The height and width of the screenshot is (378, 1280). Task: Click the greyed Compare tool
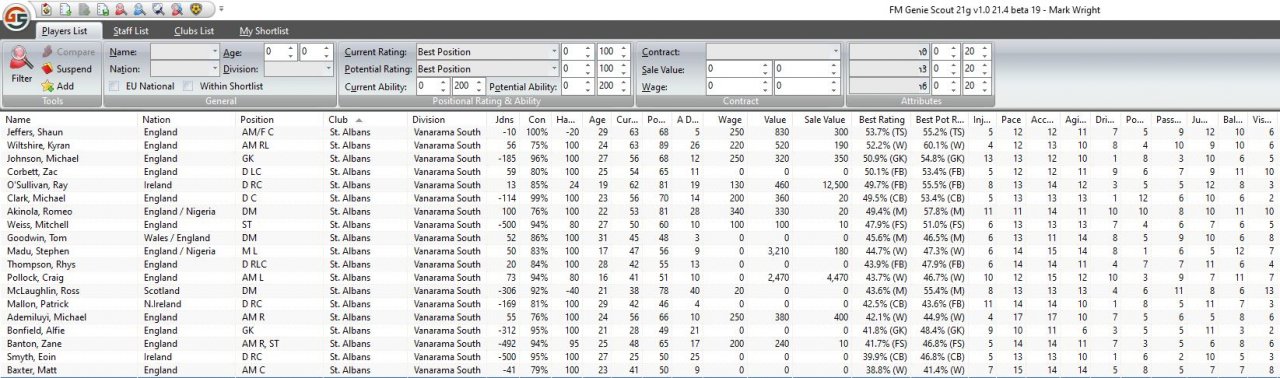(68, 52)
